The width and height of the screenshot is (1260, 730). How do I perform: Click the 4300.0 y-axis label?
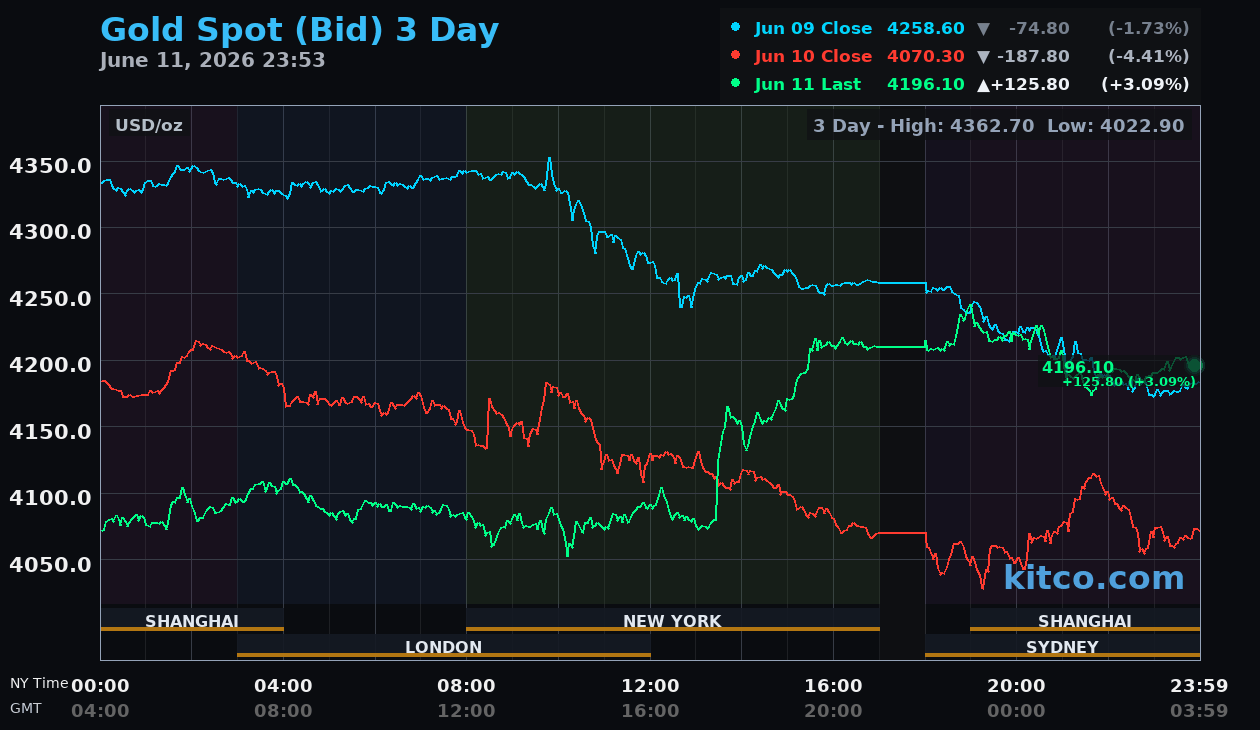pos(50,231)
